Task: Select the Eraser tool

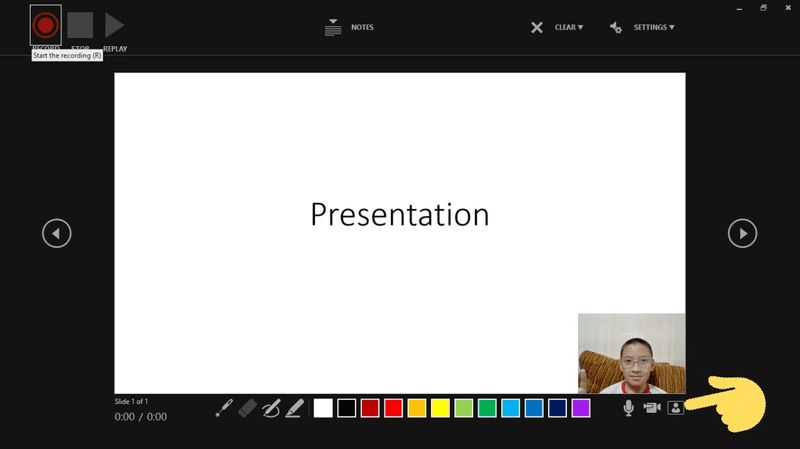Action: pos(248,408)
